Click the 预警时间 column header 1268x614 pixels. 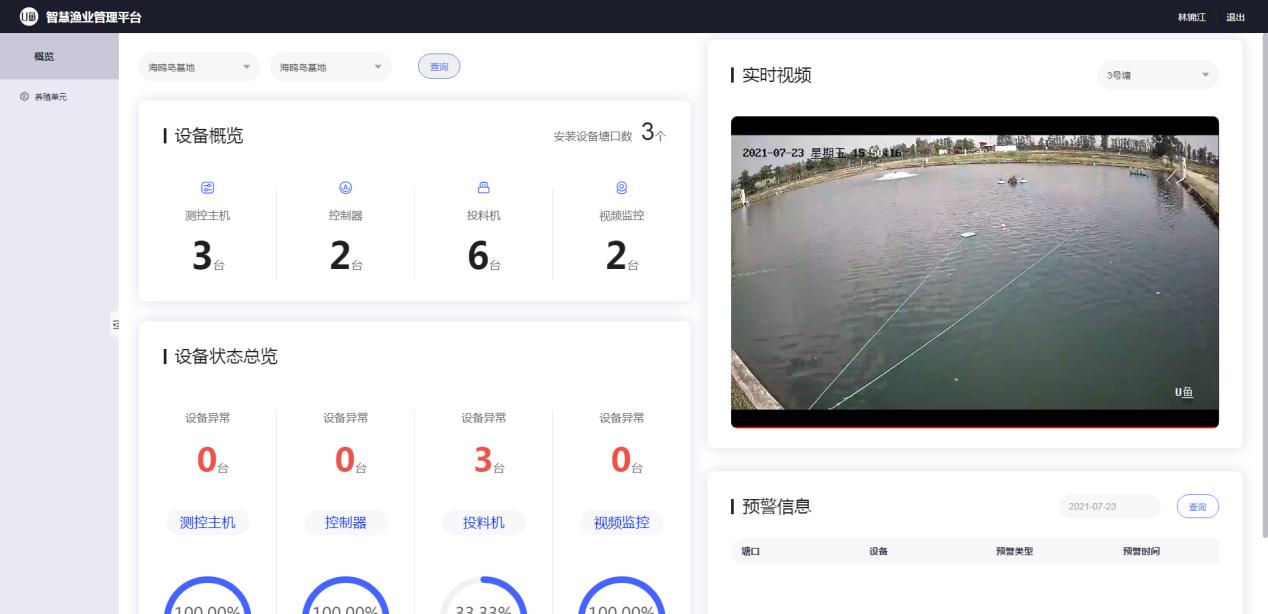1142,552
